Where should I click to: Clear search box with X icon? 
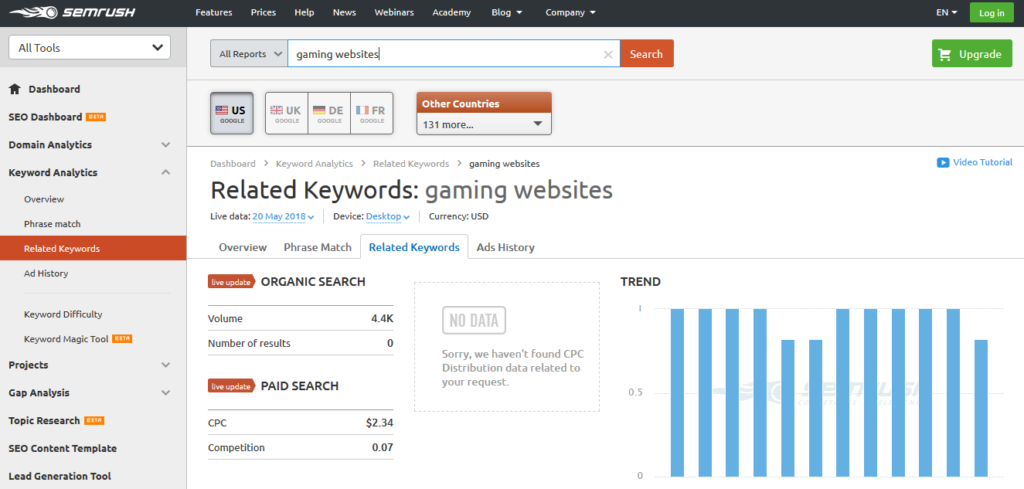(x=608, y=55)
